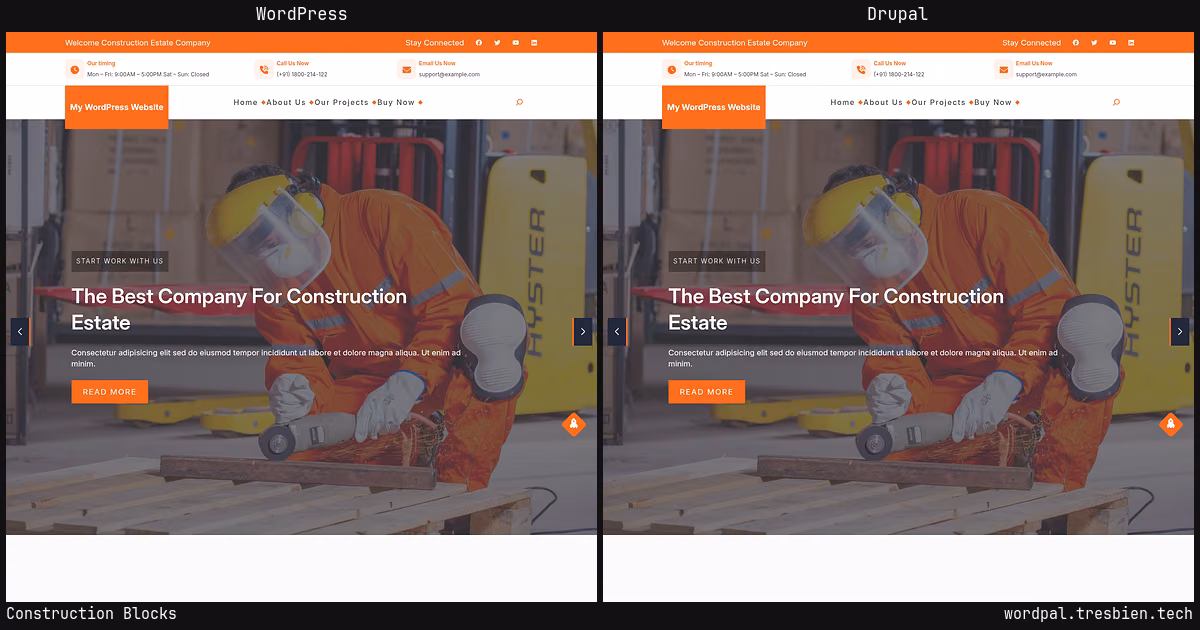The width and height of the screenshot is (1200, 630).
Task: Click wordpal.tresbien.tech footer text
Action: click(1098, 614)
